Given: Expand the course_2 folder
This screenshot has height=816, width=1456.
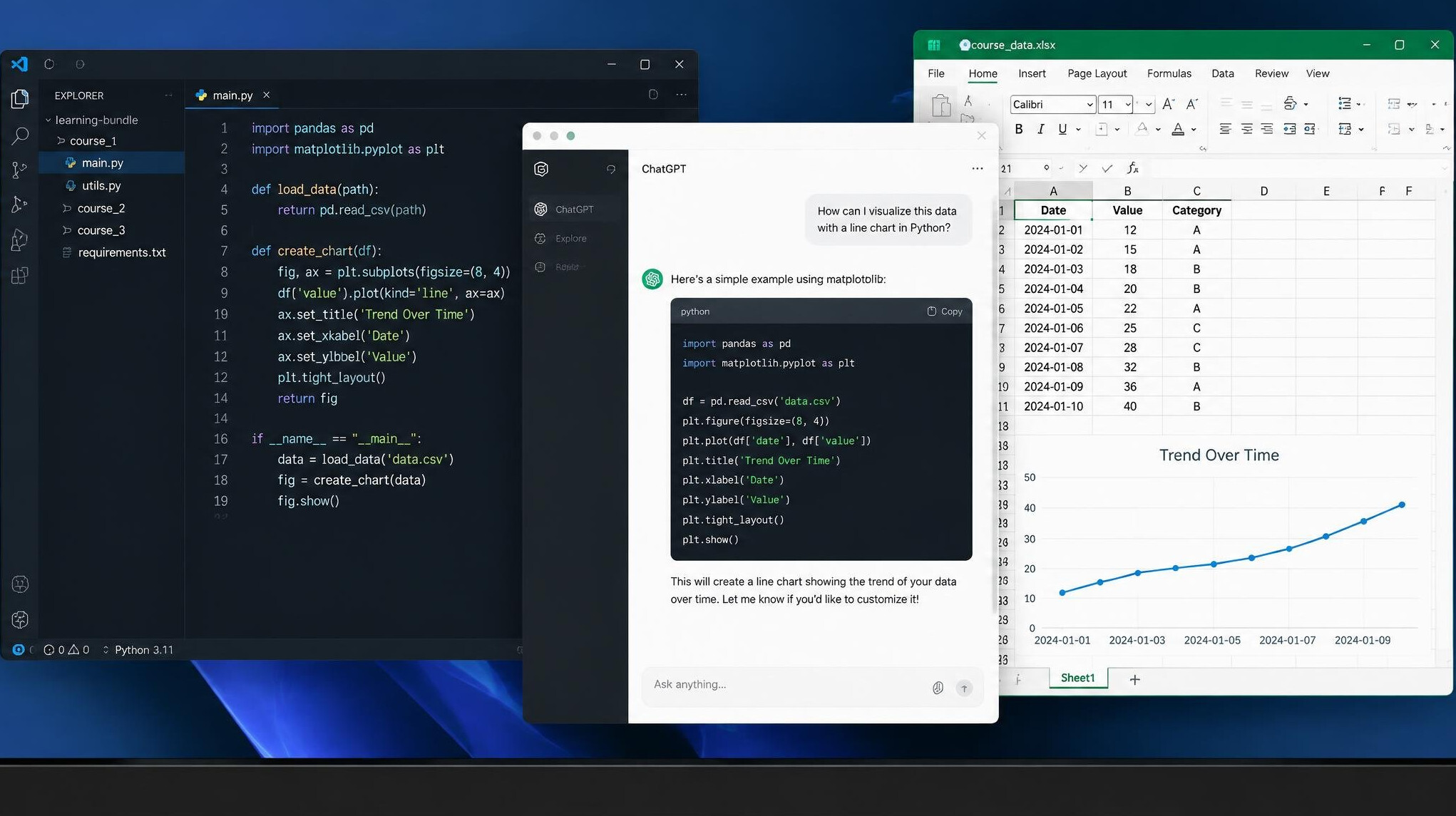Looking at the screenshot, I should pyautogui.click(x=96, y=208).
